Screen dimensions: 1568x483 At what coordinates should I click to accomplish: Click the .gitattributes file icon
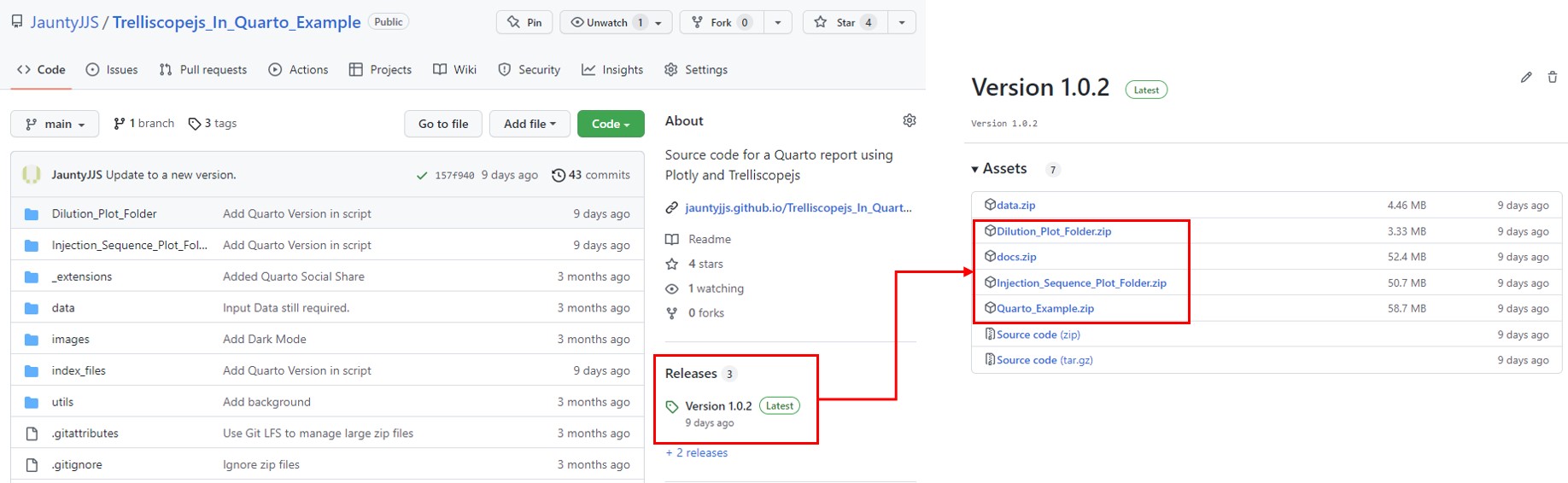(32, 434)
